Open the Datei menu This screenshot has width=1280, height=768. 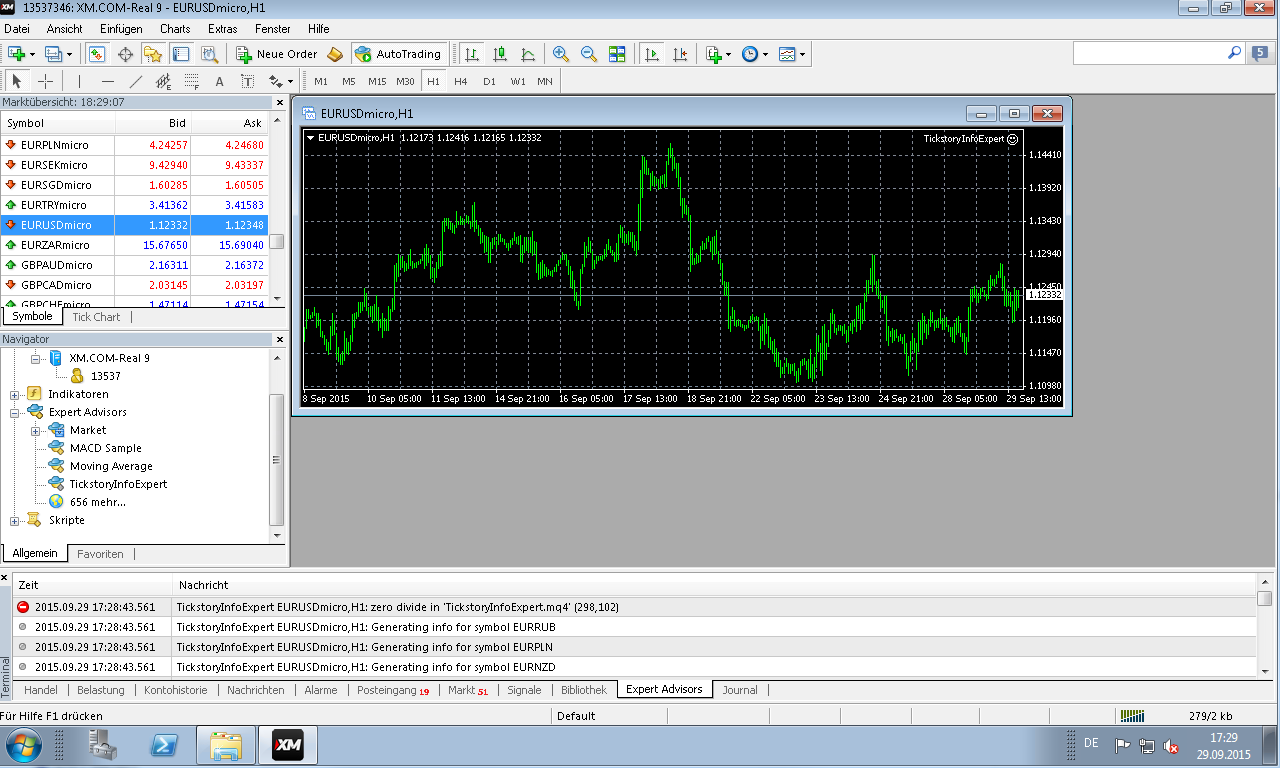click(x=17, y=29)
